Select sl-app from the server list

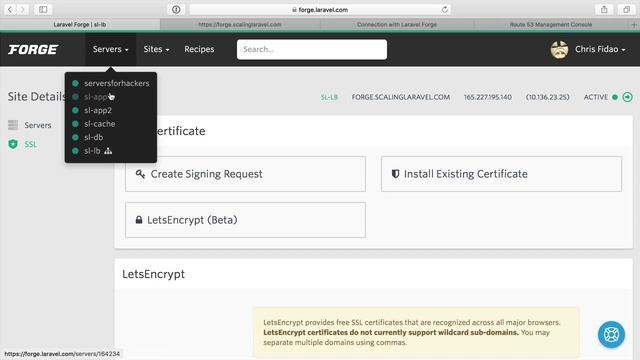(96, 97)
